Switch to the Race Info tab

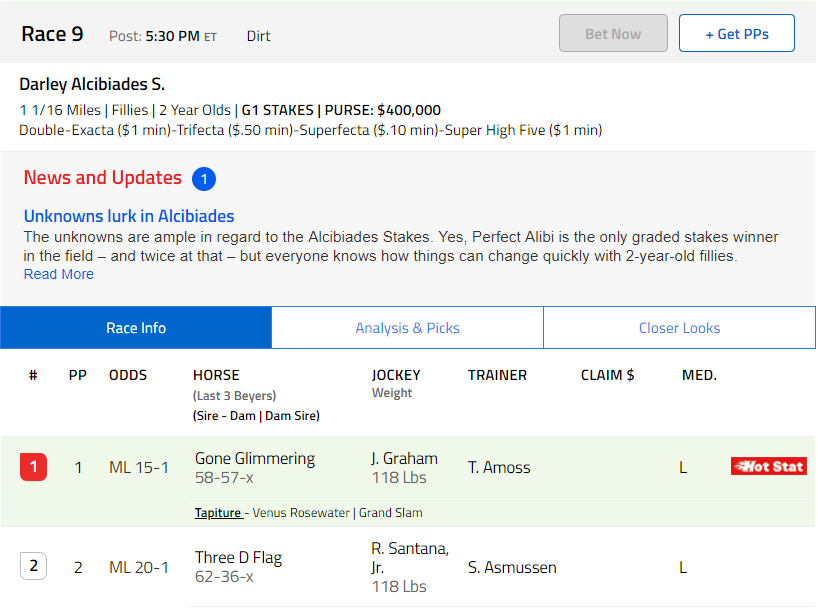coord(136,328)
